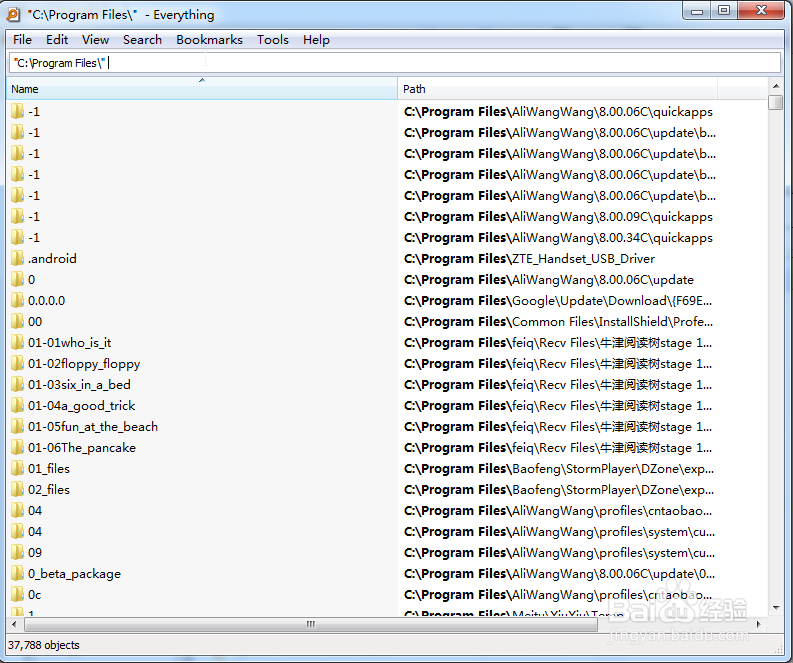This screenshot has height=663, width=793.
Task: Select the 01-06The_pancake folder name
Action: pos(82,448)
